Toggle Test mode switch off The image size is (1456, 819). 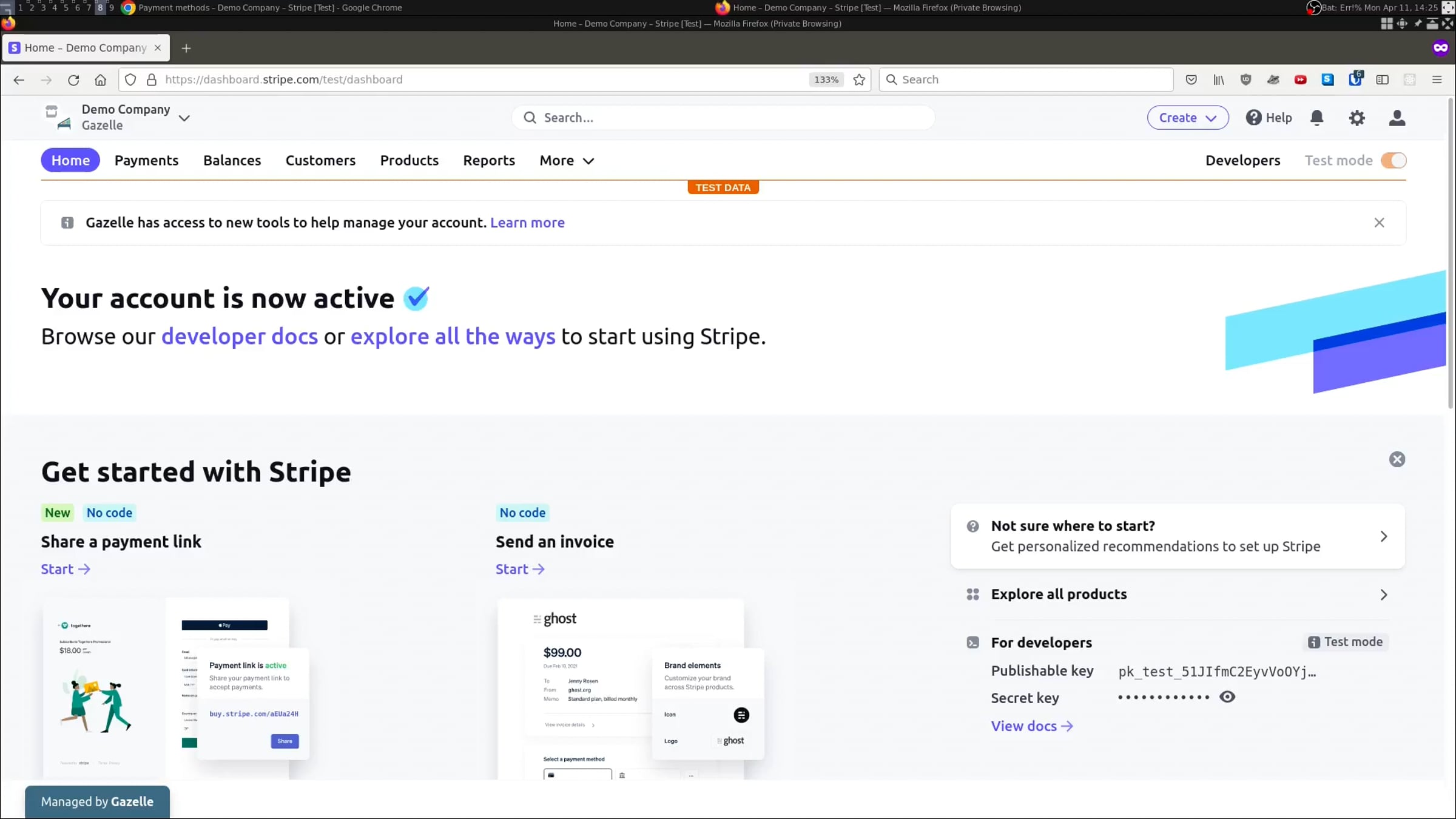[1394, 160]
